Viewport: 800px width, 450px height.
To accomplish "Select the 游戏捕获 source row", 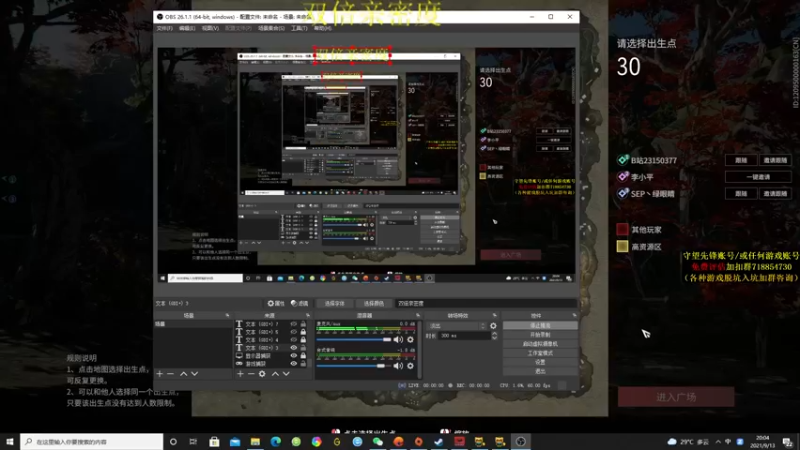I will tap(272, 364).
